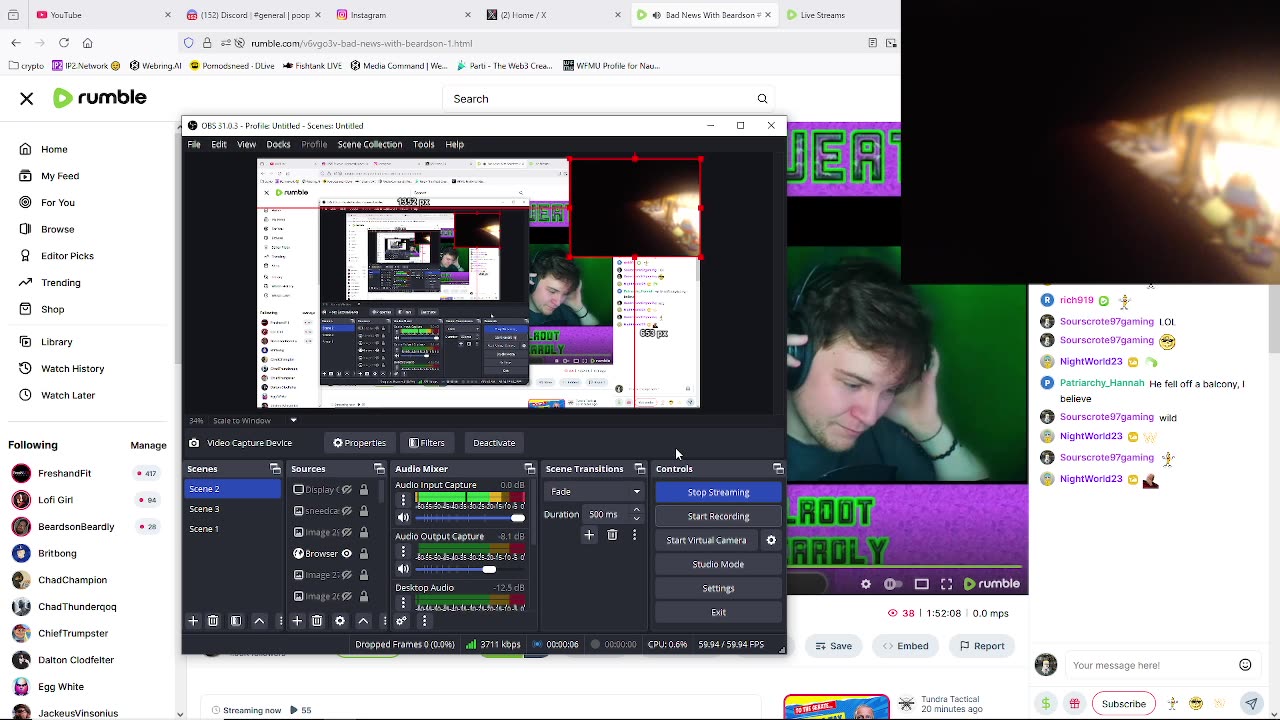Move the selected source up
The width and height of the screenshot is (1280, 720).
pyautogui.click(x=363, y=621)
